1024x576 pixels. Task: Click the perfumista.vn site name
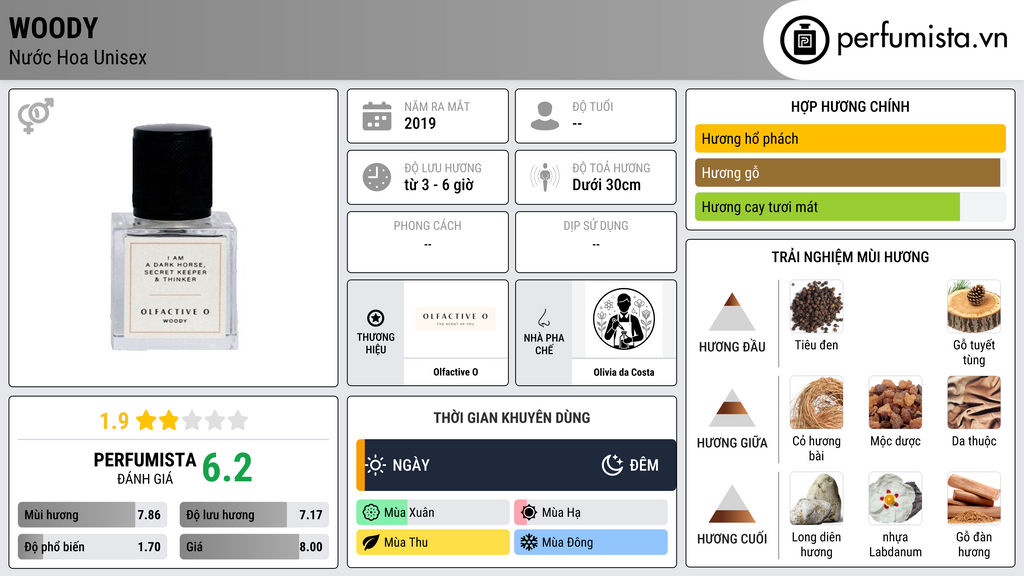pos(922,38)
